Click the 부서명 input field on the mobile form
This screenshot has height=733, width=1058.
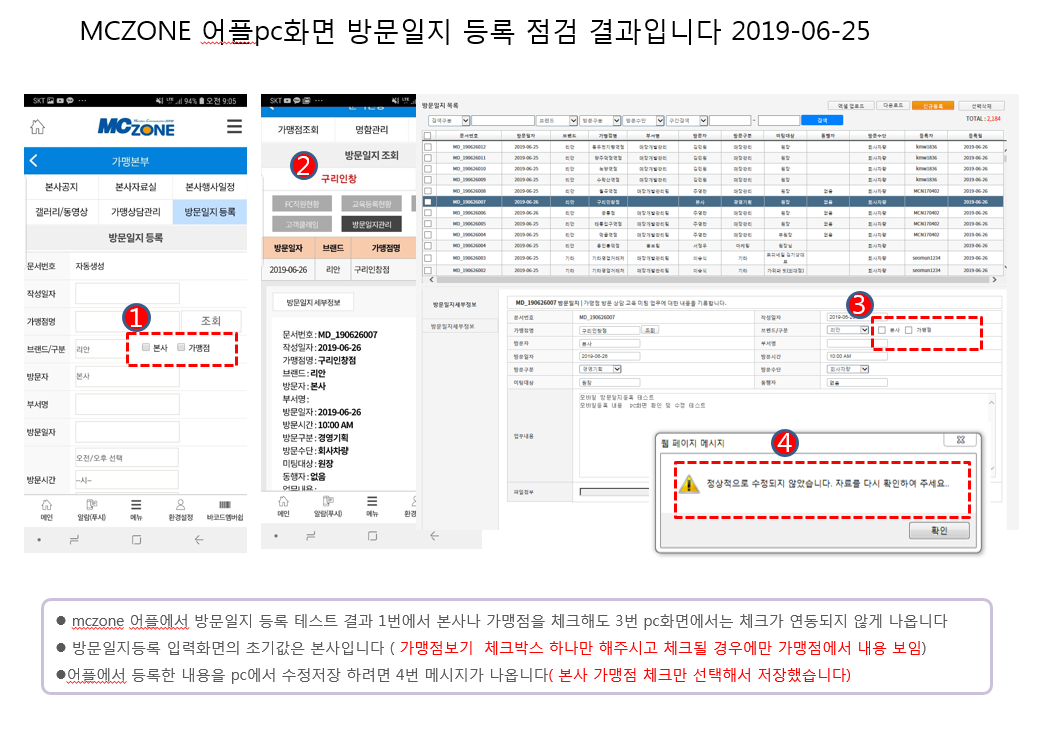tap(127, 404)
